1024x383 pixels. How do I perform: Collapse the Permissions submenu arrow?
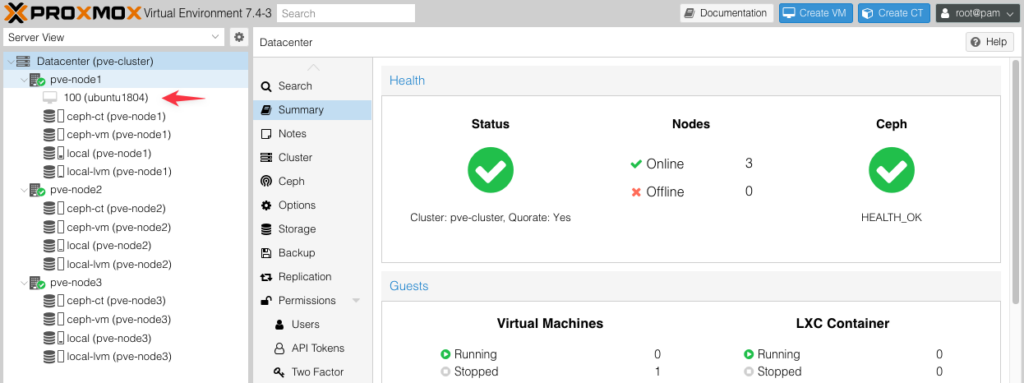pyautogui.click(x=356, y=301)
